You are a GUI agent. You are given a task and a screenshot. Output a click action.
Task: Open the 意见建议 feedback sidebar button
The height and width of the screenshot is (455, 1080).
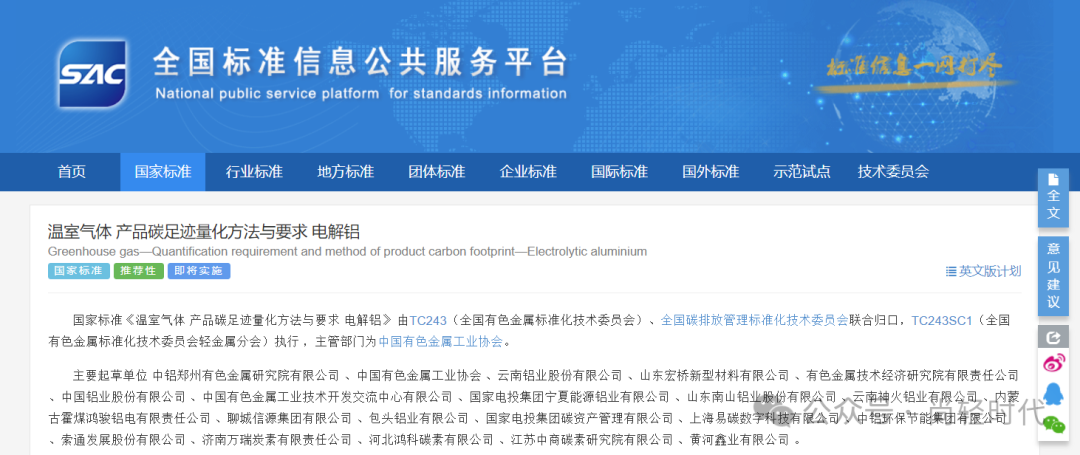tap(1052, 275)
